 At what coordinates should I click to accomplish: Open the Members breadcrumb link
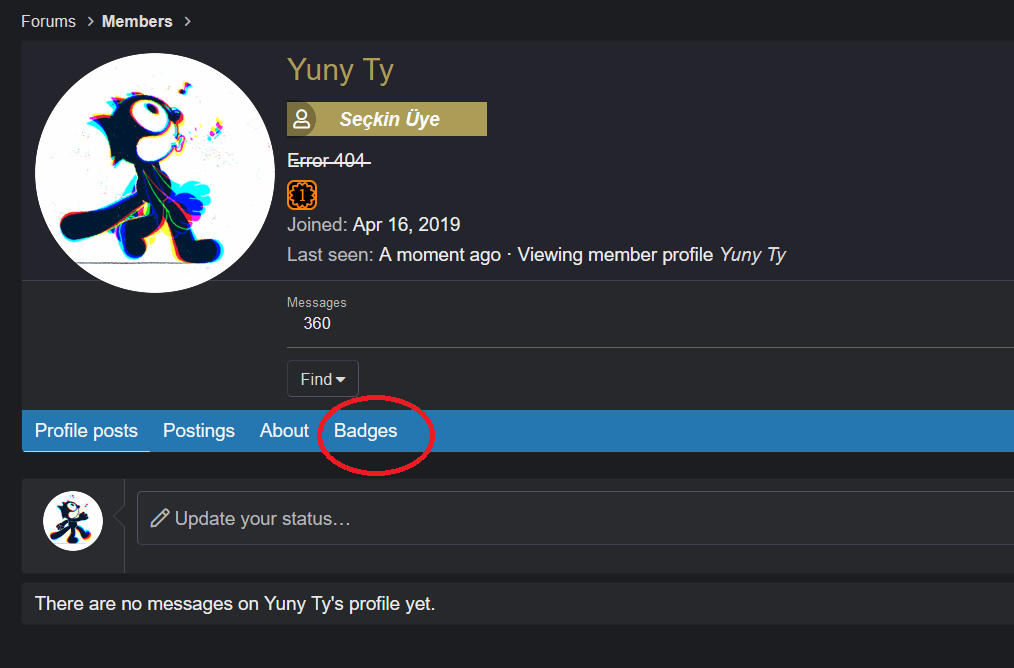pos(137,21)
